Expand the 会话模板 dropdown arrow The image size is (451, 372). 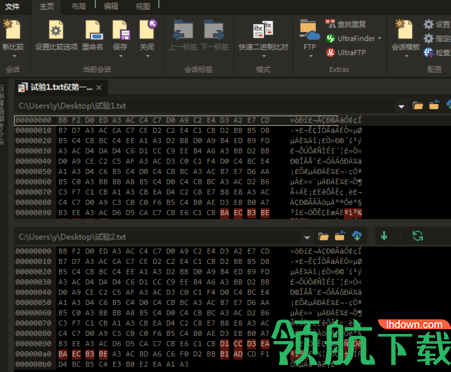(x=406, y=56)
